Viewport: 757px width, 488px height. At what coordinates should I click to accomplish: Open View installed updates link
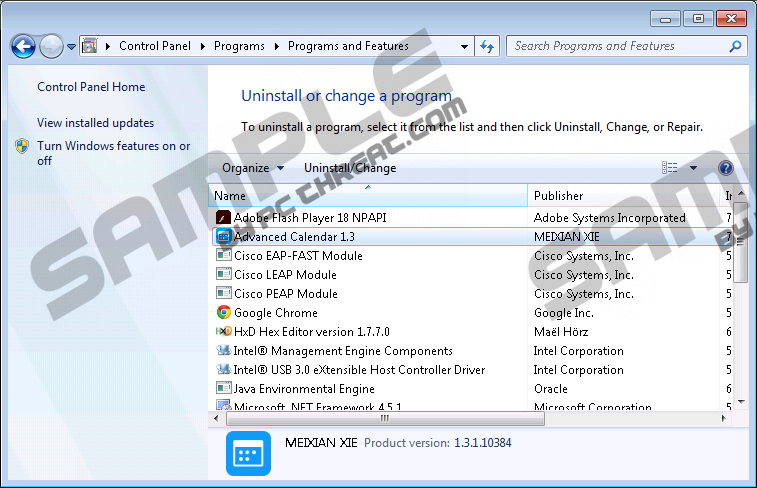pos(96,123)
